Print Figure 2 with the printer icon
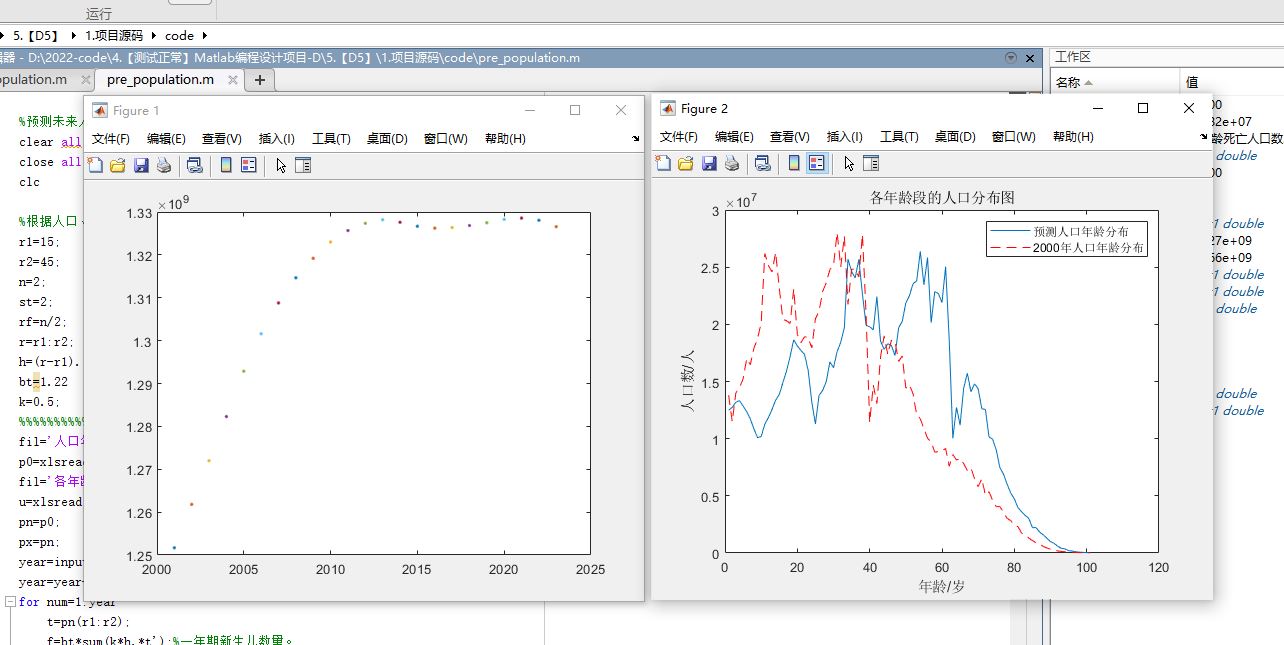 tap(732, 163)
